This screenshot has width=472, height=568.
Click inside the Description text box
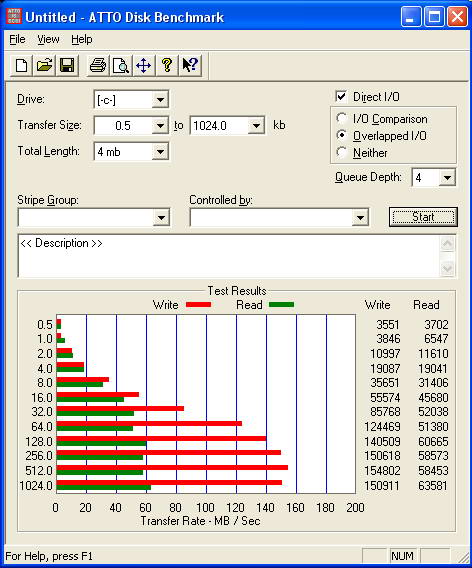click(229, 256)
